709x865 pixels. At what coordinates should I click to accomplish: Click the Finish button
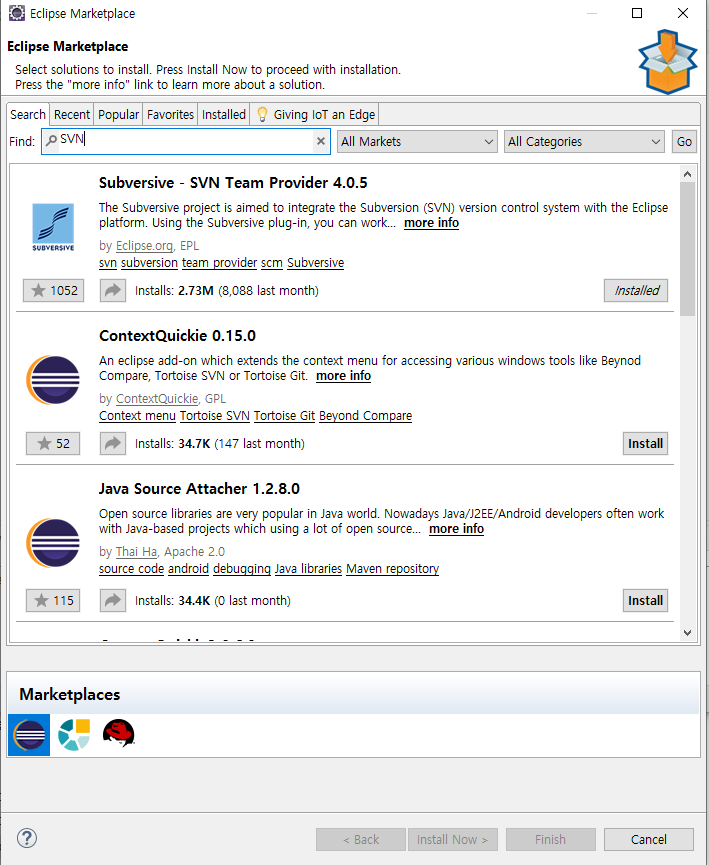[551, 839]
